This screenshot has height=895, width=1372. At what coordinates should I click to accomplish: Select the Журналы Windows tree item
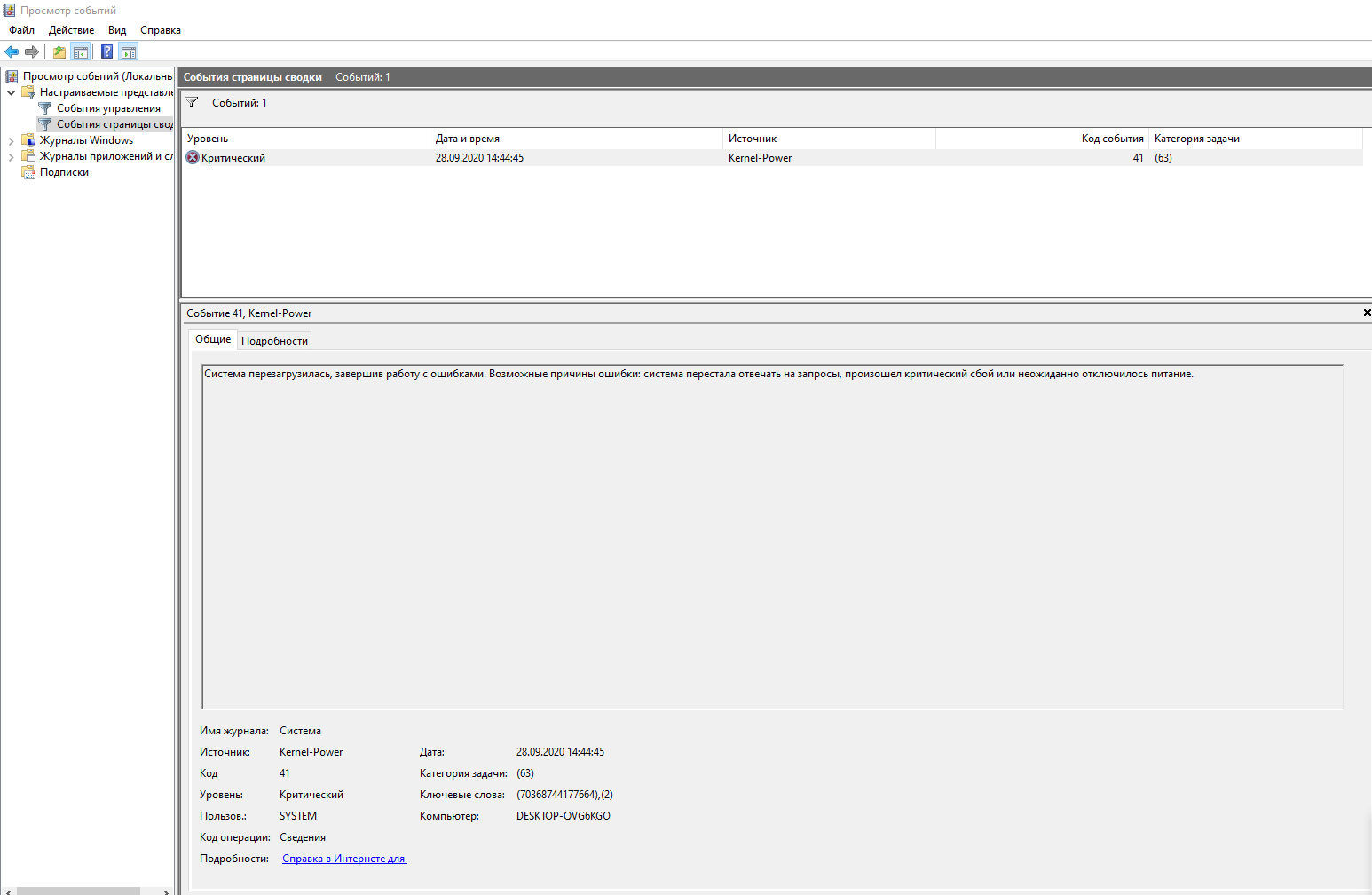pyautogui.click(x=86, y=140)
